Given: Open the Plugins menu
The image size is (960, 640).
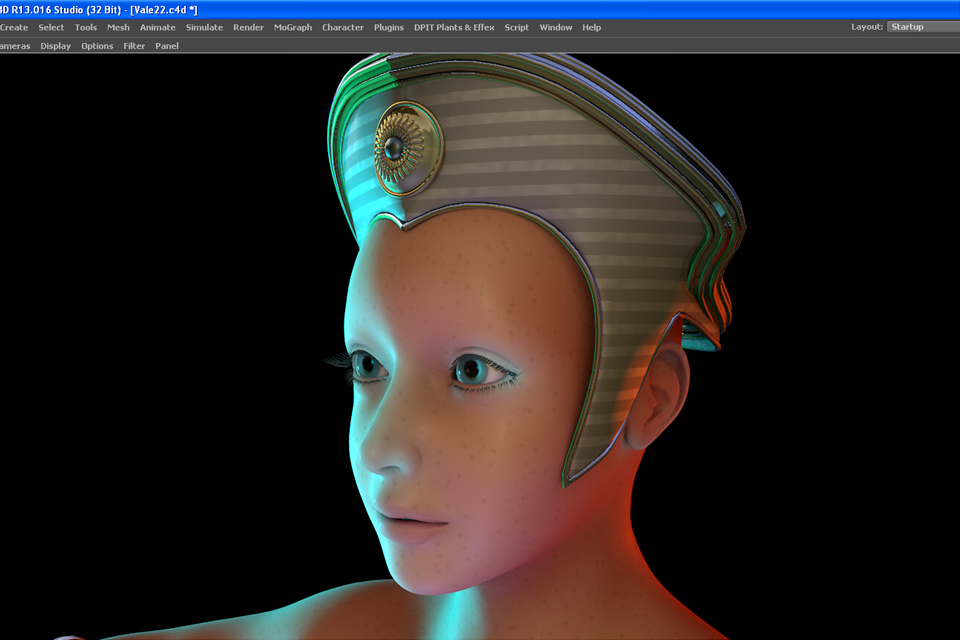Looking at the screenshot, I should 389,28.
